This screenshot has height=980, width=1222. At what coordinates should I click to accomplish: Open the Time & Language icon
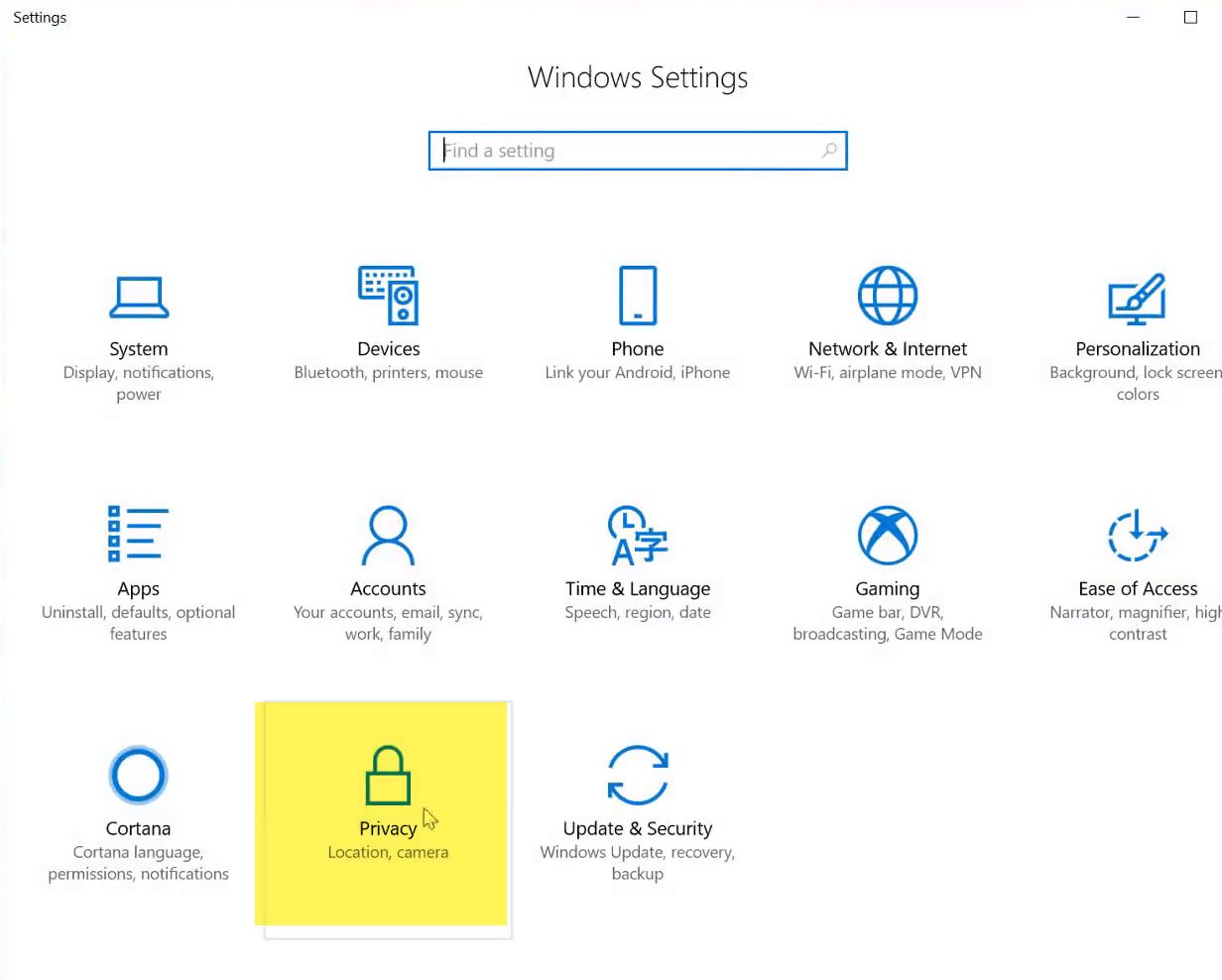tap(638, 535)
